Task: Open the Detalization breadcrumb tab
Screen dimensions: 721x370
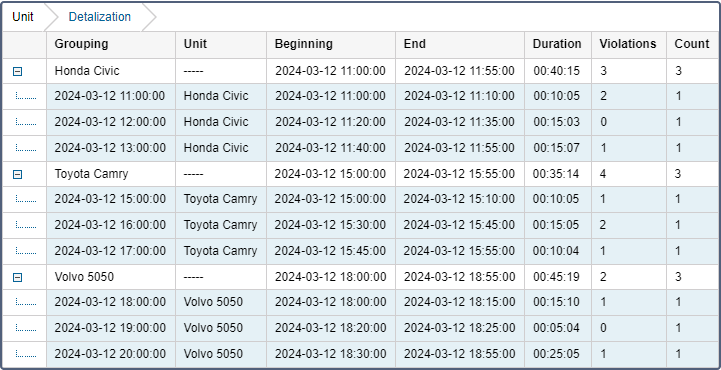Action: tap(99, 17)
